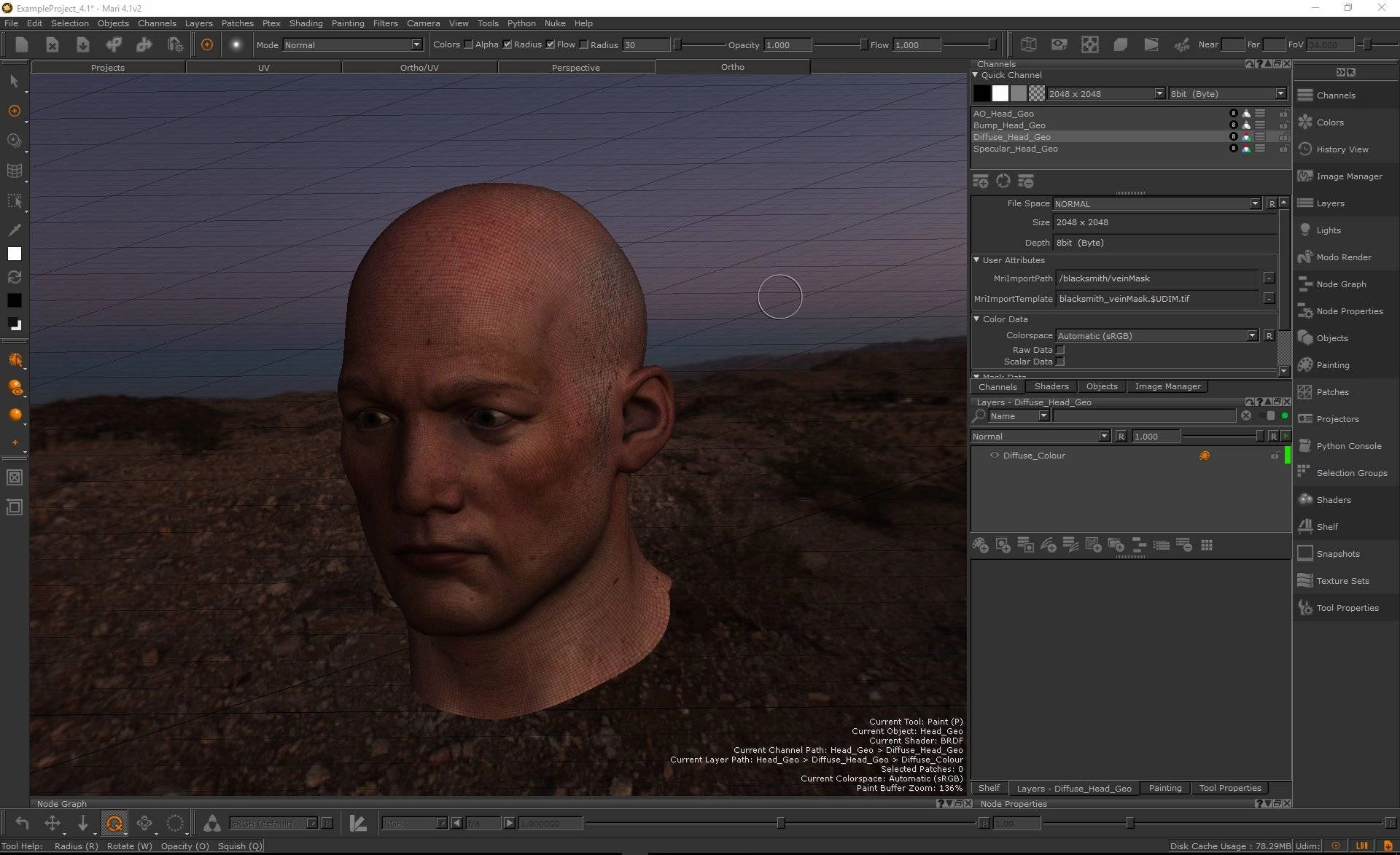Click the Pan move-arrows icon in bottom toolbar

click(x=52, y=824)
